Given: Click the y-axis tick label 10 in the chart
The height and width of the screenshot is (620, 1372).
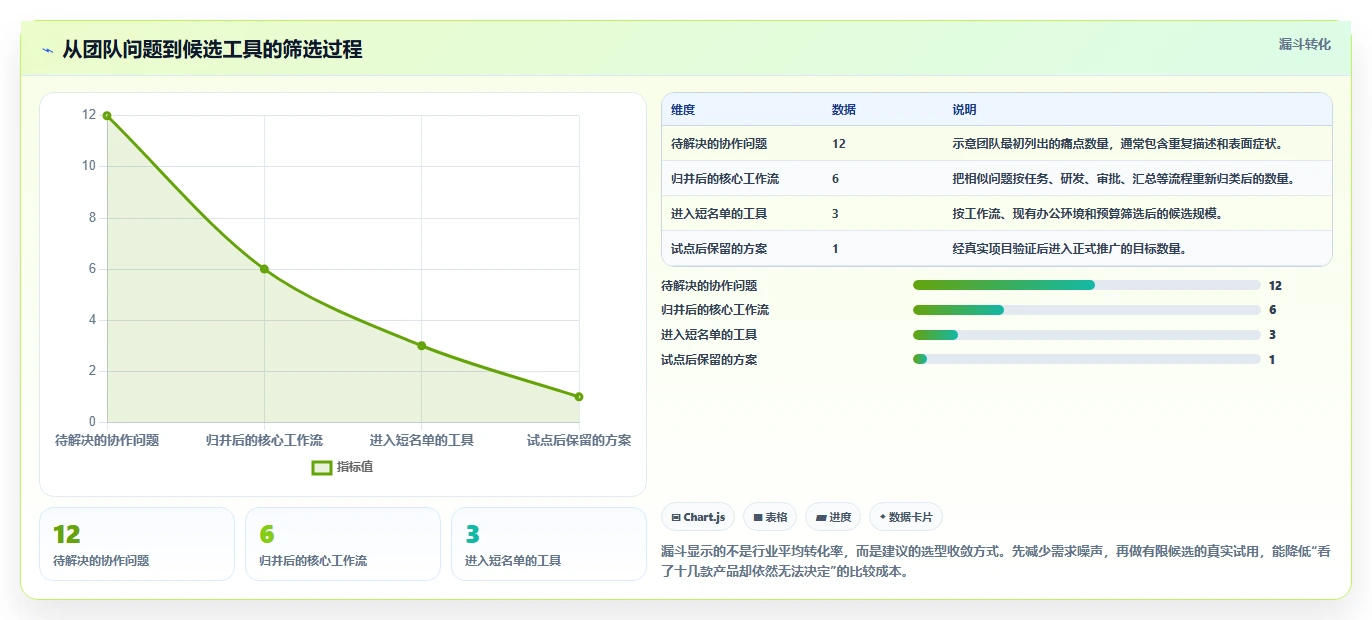Looking at the screenshot, I should (x=89, y=166).
